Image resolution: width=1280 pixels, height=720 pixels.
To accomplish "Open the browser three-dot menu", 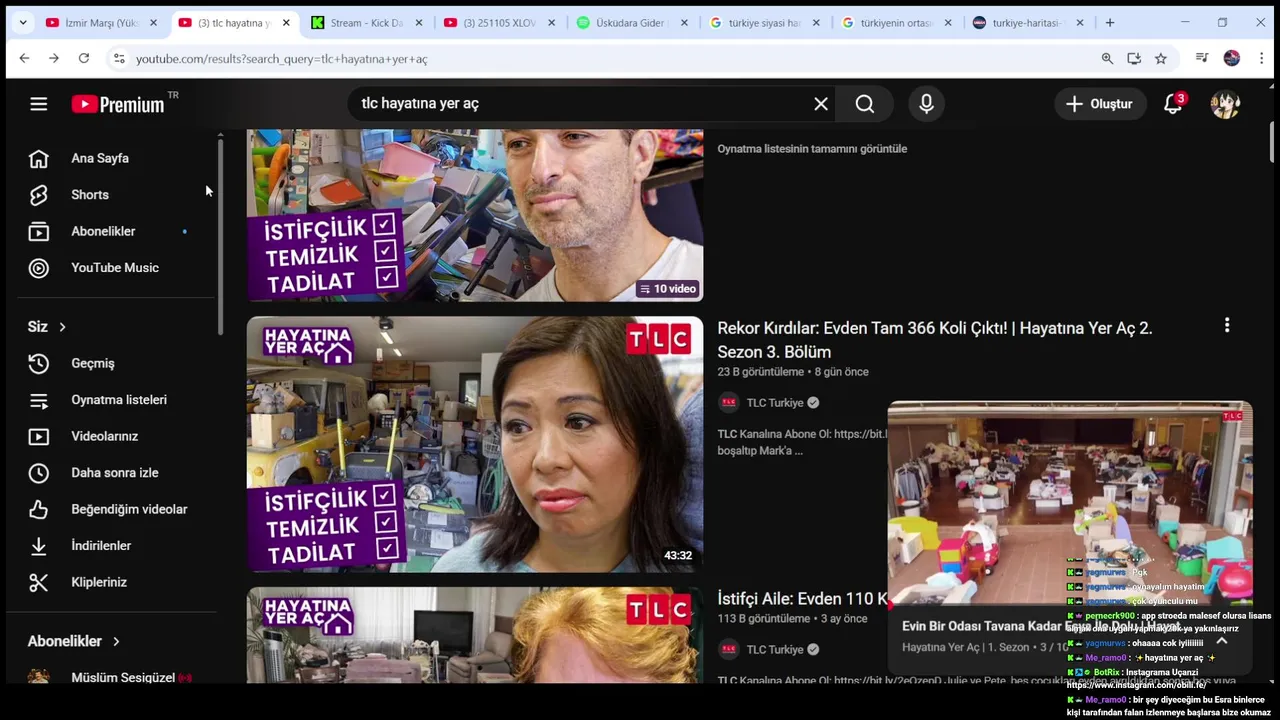I will 1262,59.
